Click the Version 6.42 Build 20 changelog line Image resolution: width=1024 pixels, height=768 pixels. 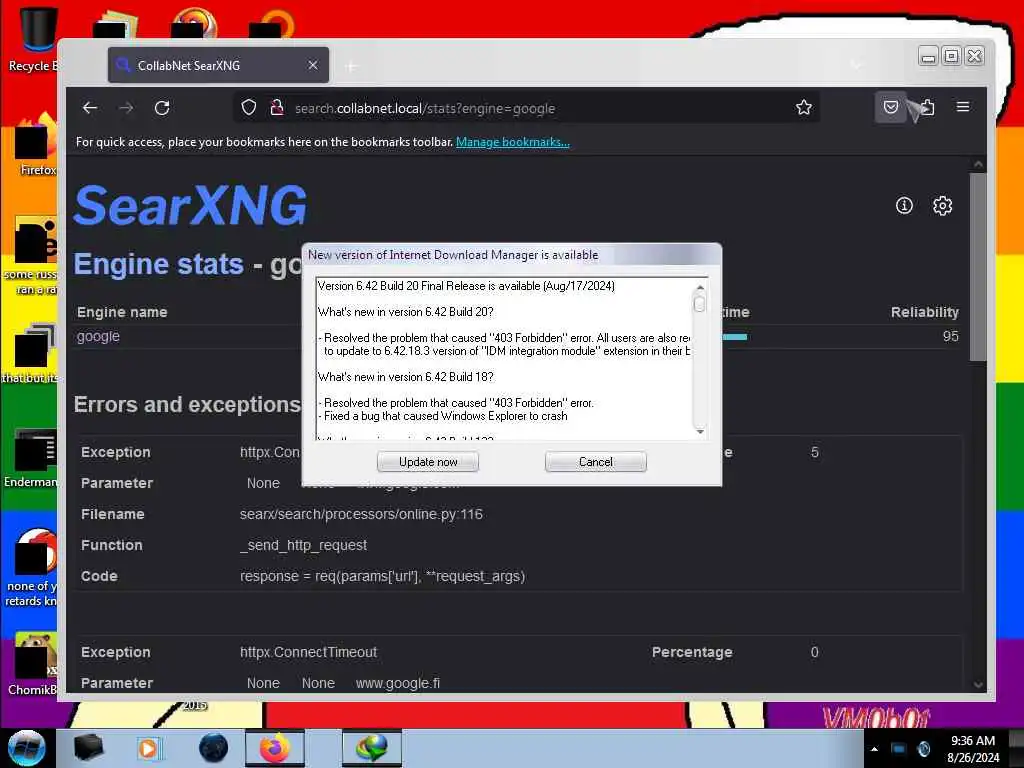[466, 285]
